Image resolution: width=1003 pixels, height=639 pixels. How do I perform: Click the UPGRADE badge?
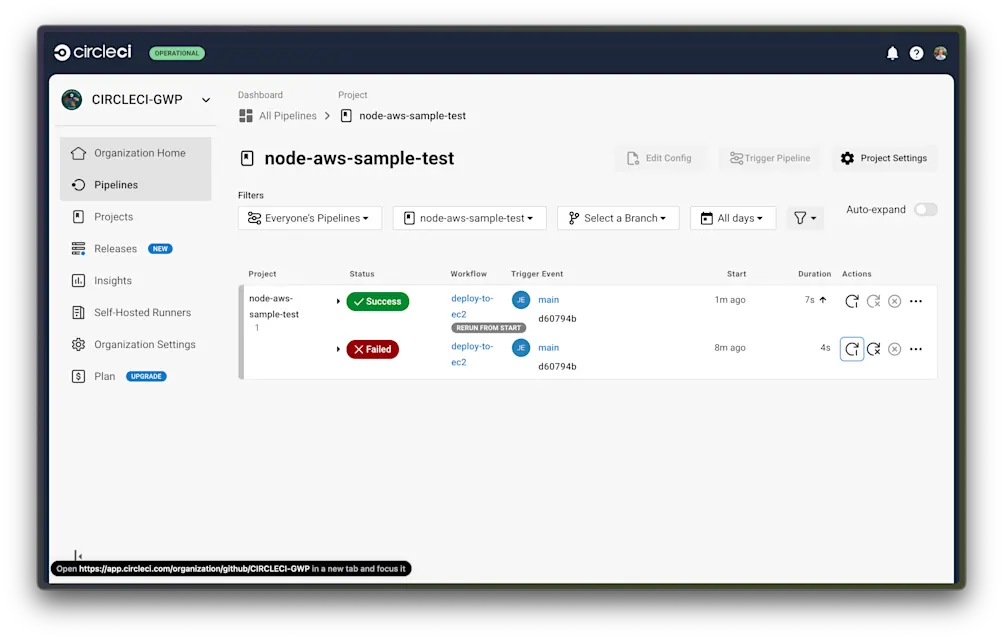click(x=146, y=377)
